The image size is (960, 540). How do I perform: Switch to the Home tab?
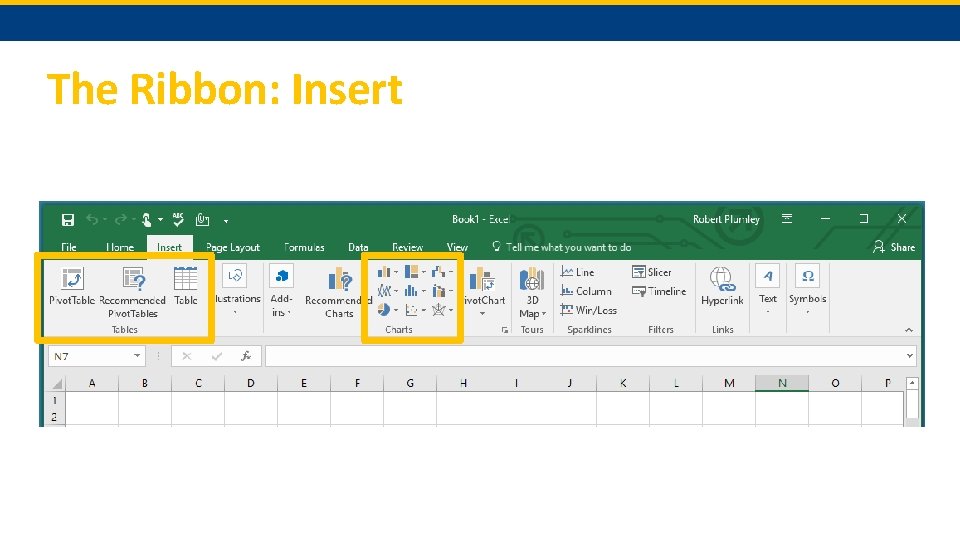[119, 247]
